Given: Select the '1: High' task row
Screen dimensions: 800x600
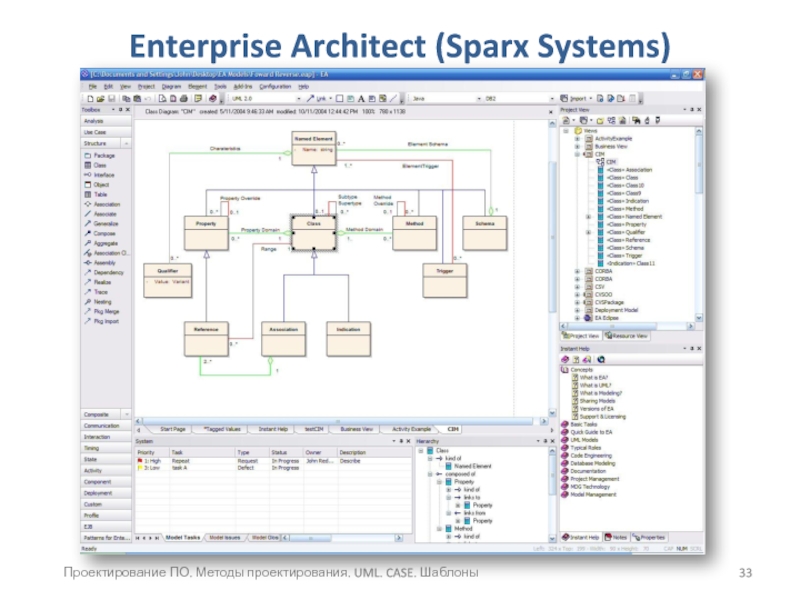Looking at the screenshot, I should tap(273, 461).
